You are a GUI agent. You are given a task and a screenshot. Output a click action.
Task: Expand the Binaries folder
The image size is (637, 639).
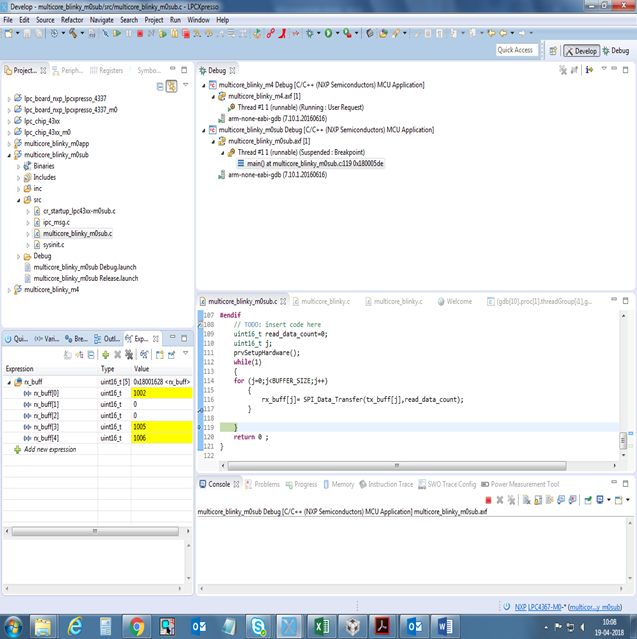coord(18,167)
